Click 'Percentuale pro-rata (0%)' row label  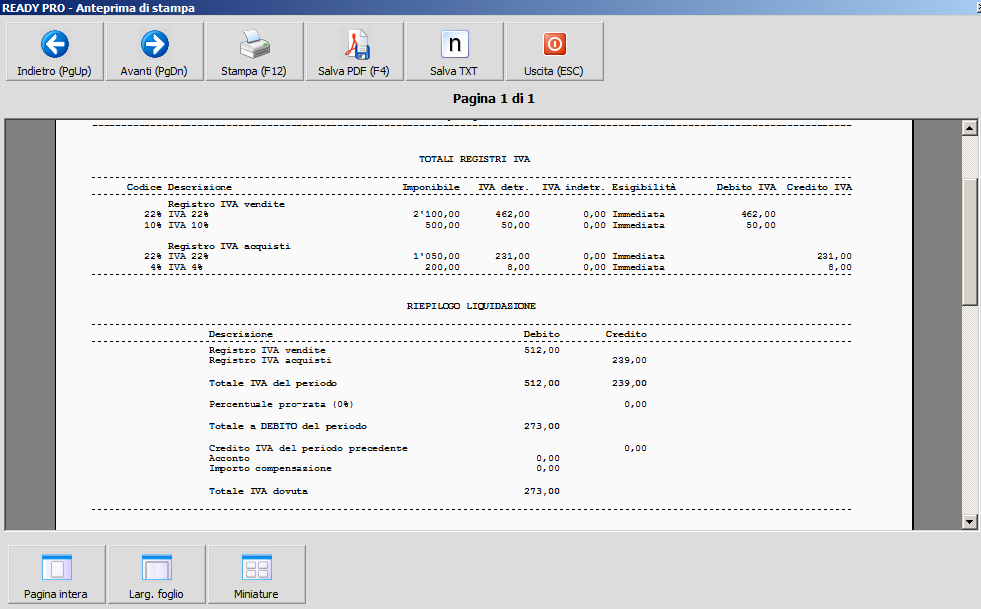coord(281,404)
